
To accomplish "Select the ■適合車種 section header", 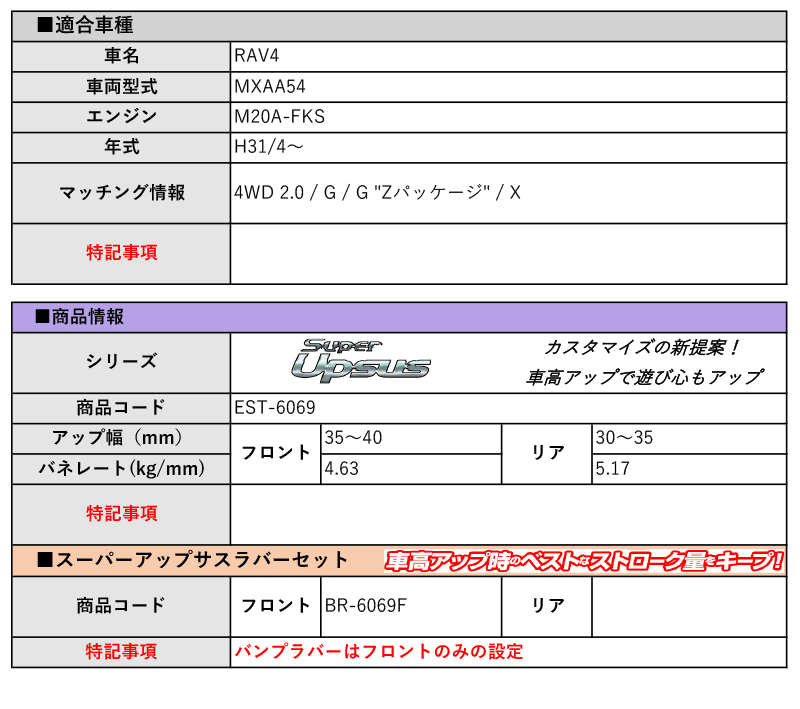I will click(x=399, y=26).
